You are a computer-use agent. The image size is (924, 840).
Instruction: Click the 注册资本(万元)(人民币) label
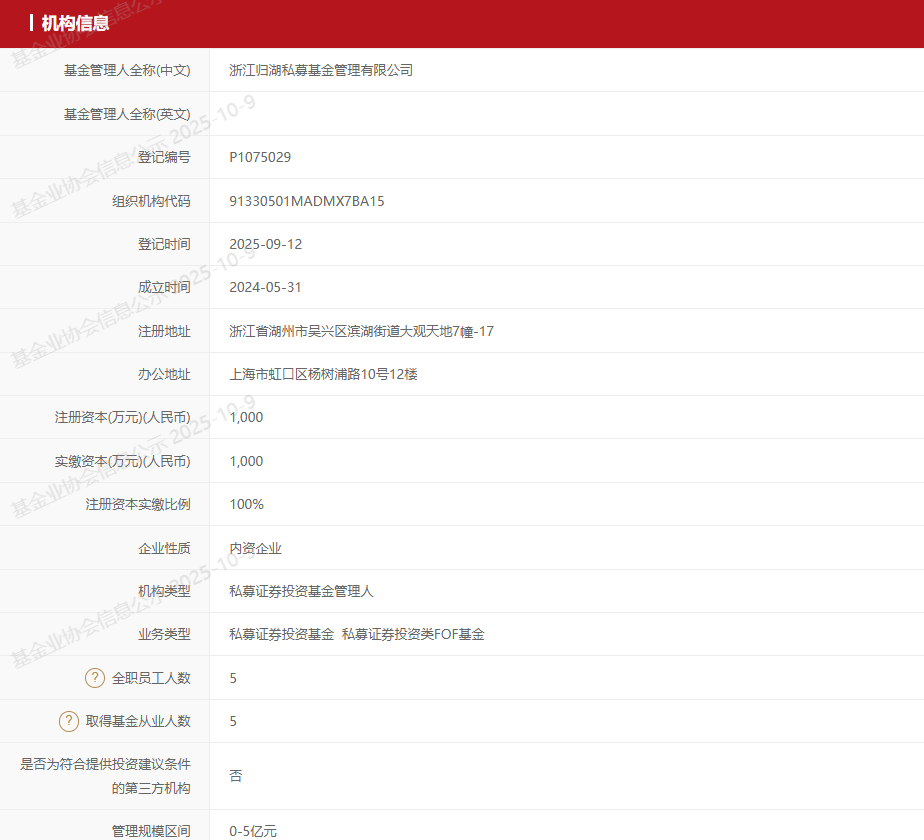(x=123, y=417)
